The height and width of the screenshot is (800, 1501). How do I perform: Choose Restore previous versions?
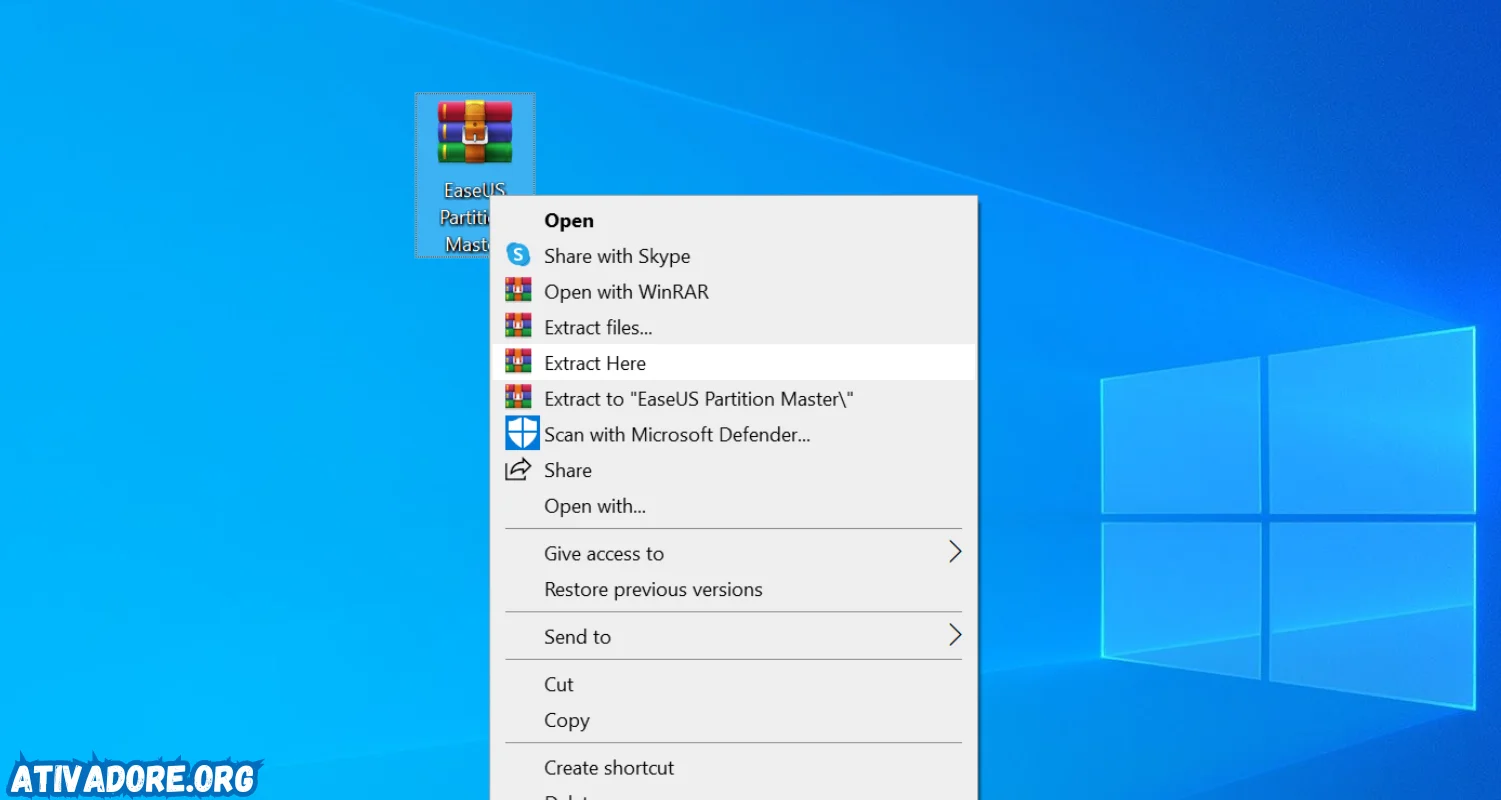pos(734,589)
